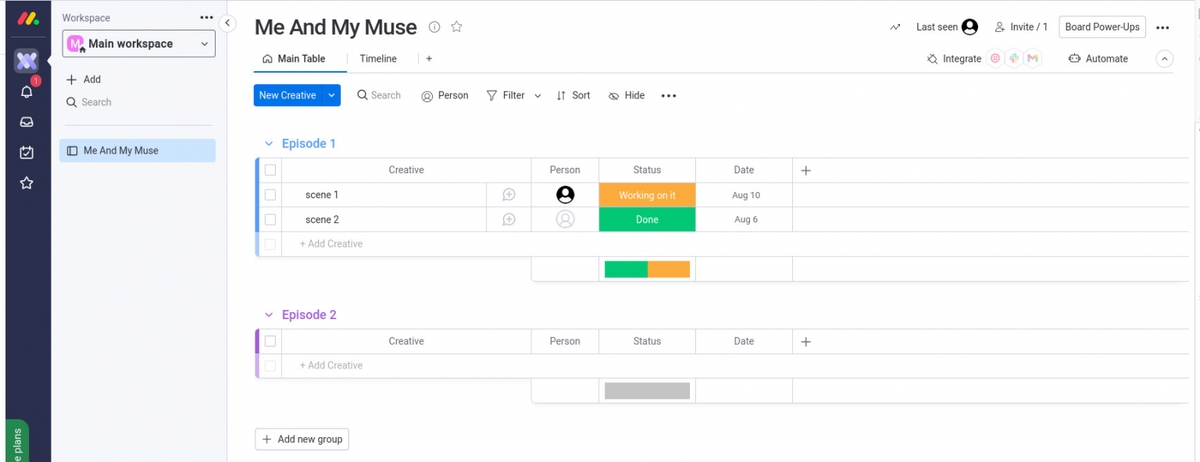Image resolution: width=1200 pixels, height=462 pixels.
Task: Tick the checkbox for scene 1
Action: coord(270,195)
